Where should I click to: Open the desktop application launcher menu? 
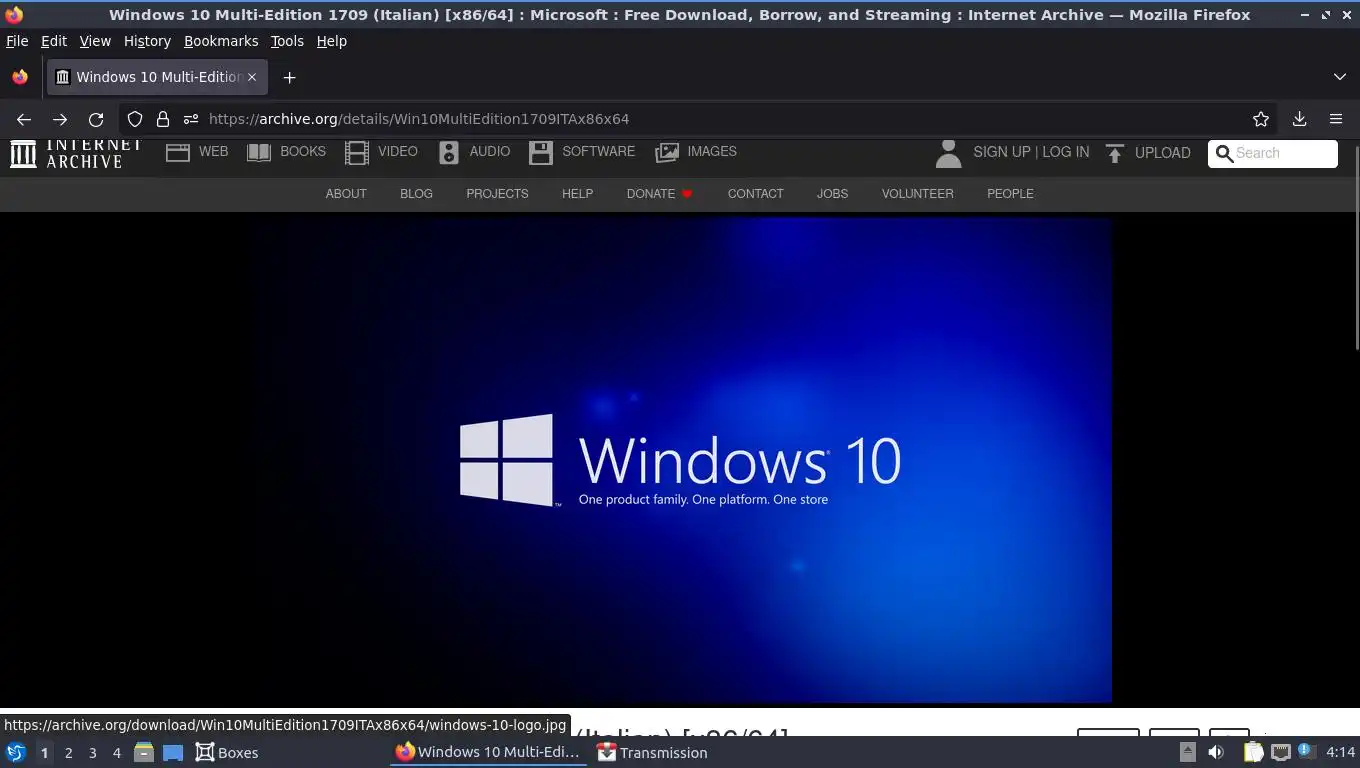15,752
